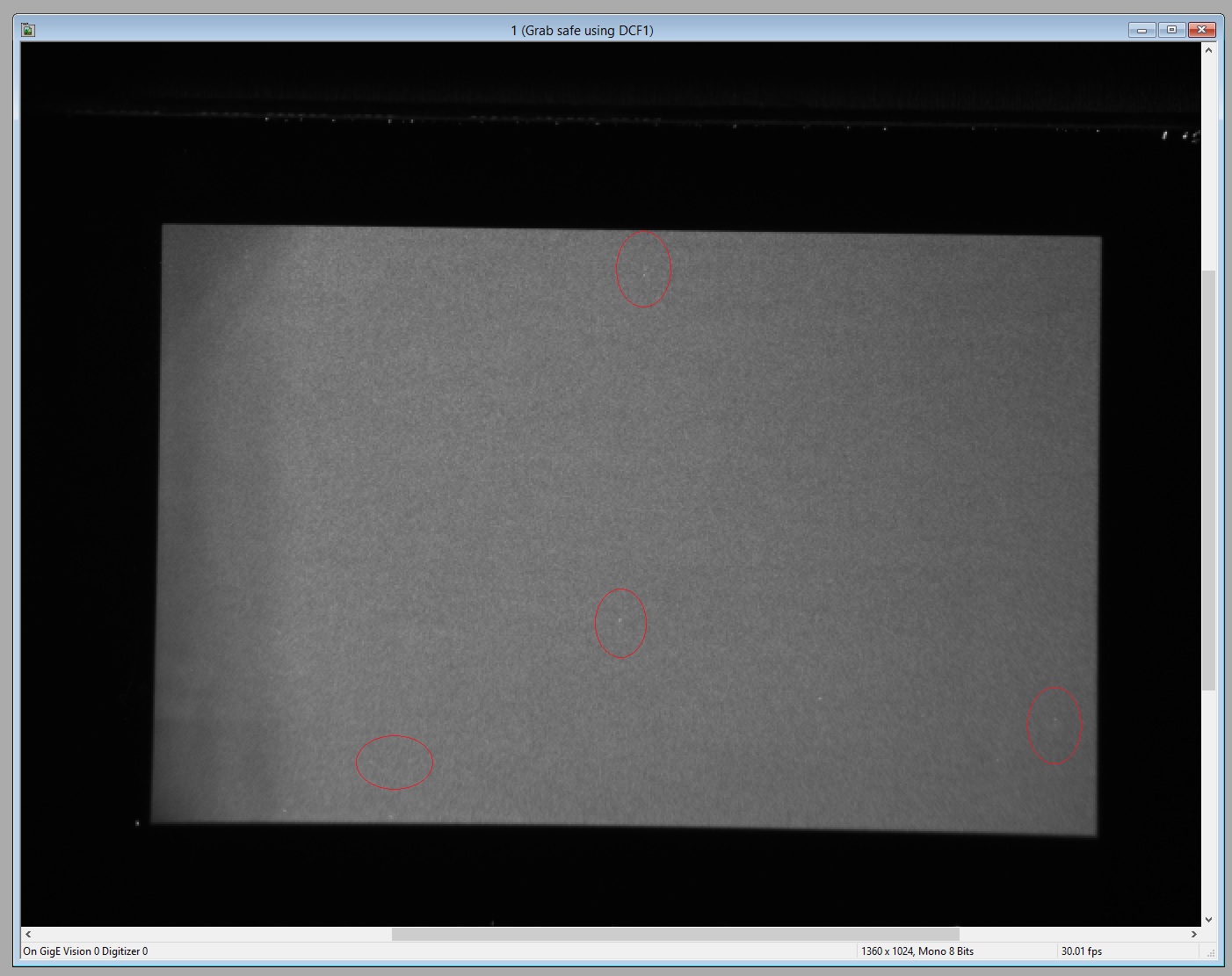Image resolution: width=1232 pixels, height=976 pixels.
Task: Click the '30.01 fps' status entry
Action: tap(1082, 951)
